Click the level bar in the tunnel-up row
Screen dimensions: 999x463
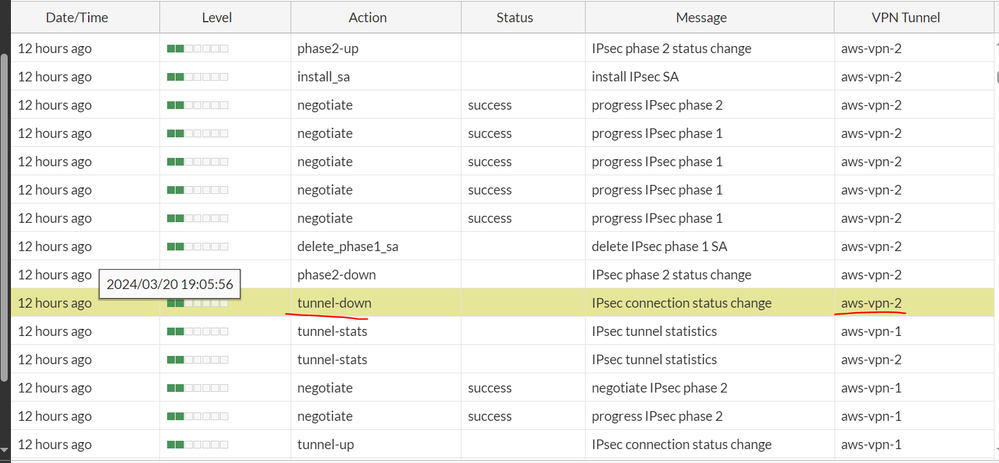click(x=198, y=444)
